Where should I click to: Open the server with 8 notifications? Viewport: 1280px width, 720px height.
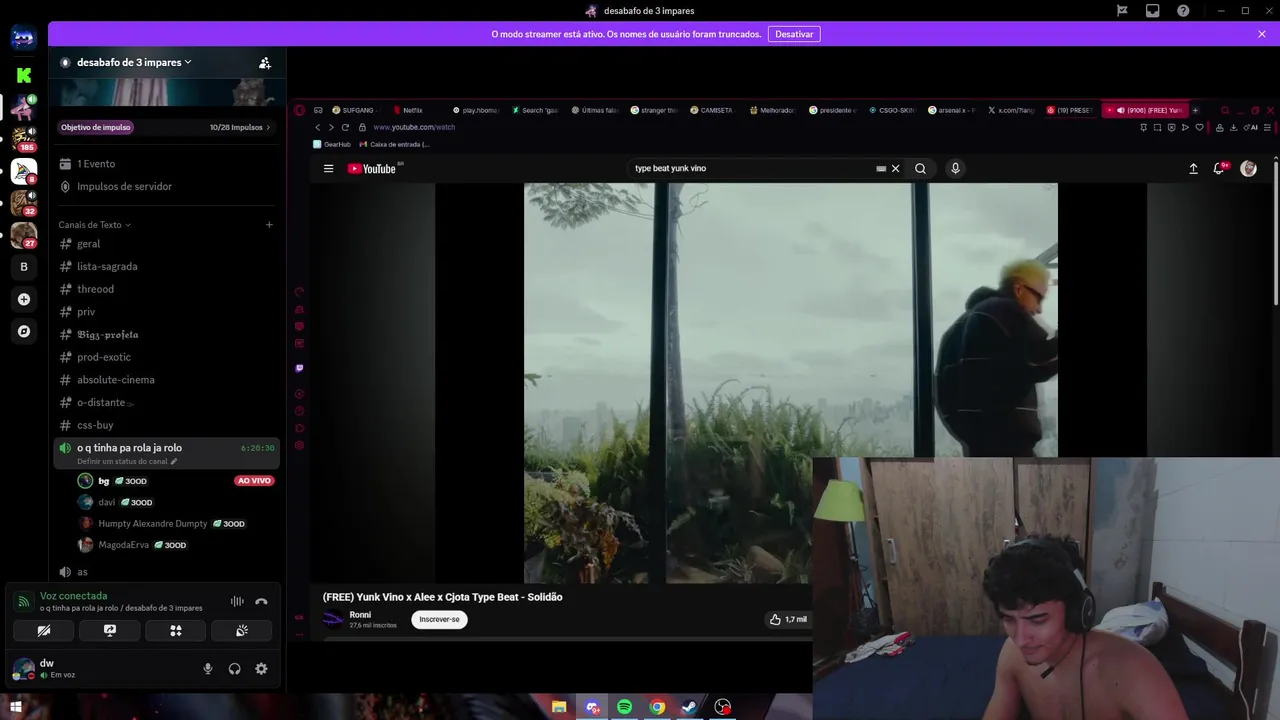[24, 171]
